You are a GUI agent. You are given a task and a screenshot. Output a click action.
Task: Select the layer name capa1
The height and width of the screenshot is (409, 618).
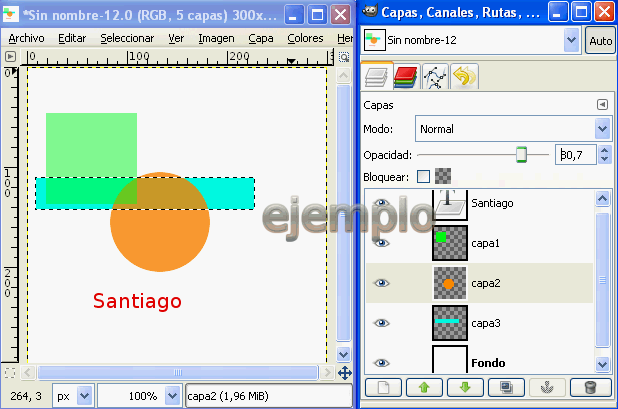(x=485, y=244)
